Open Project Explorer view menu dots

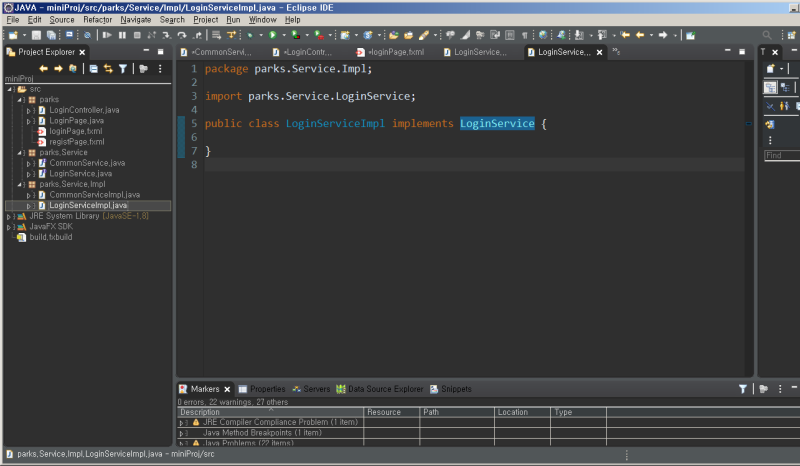(160, 68)
